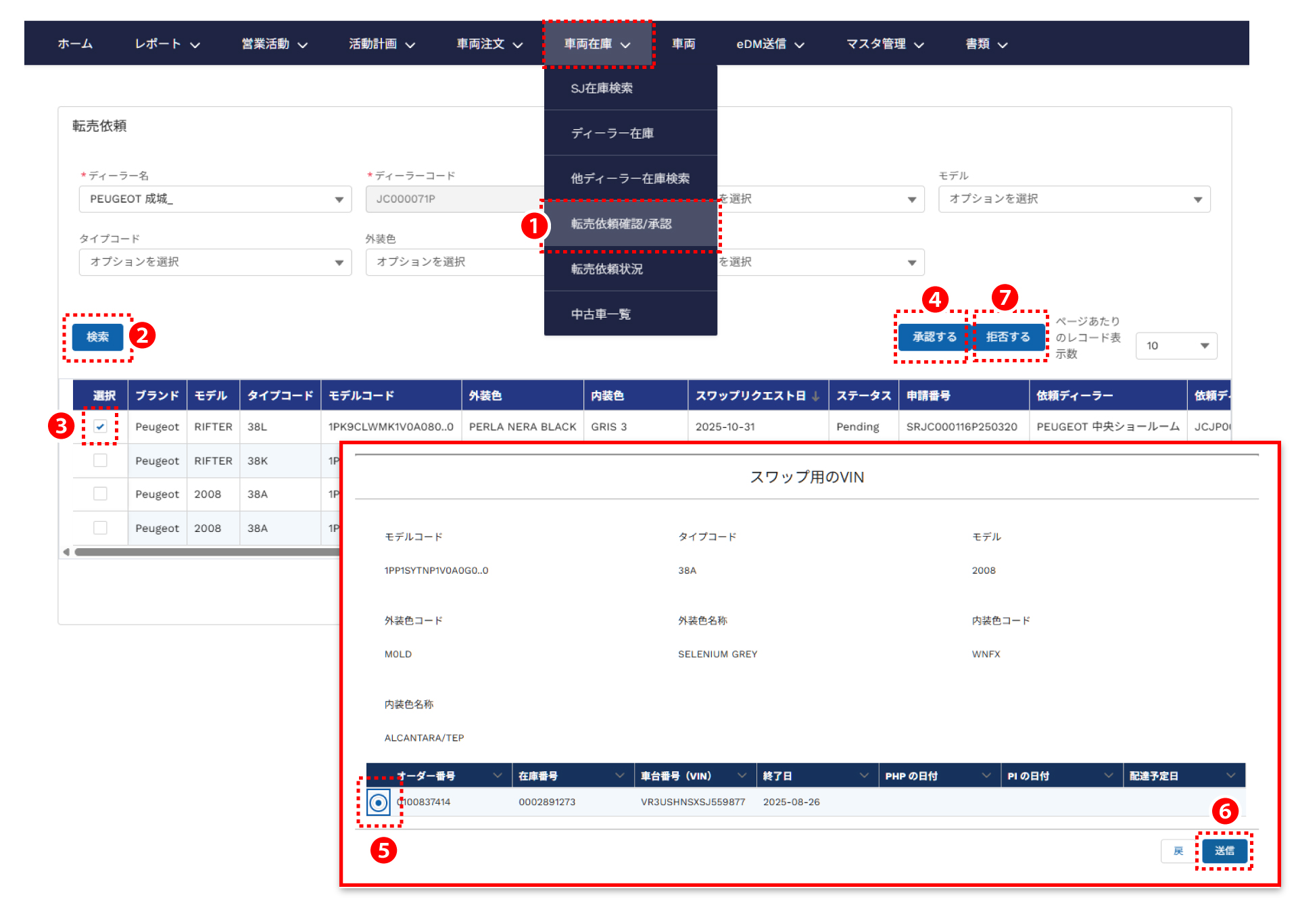Click chevron on 車台番号 (VIN) column header
This screenshot has width=1298, height=924.
click(x=742, y=775)
